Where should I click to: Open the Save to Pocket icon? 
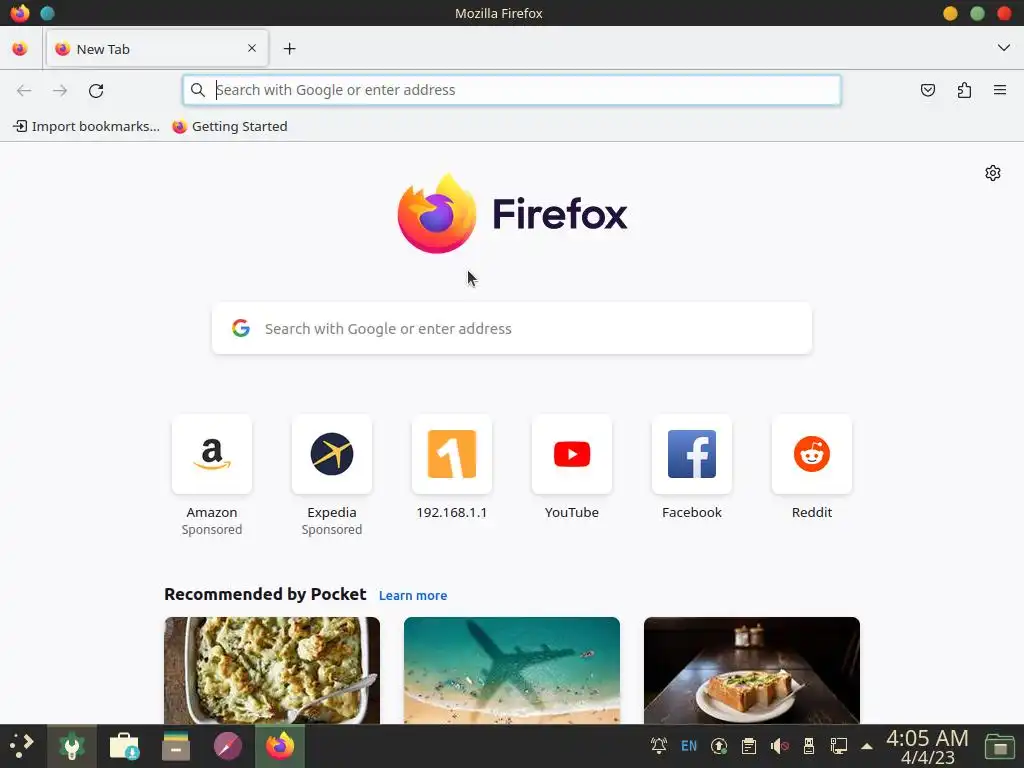click(x=927, y=90)
